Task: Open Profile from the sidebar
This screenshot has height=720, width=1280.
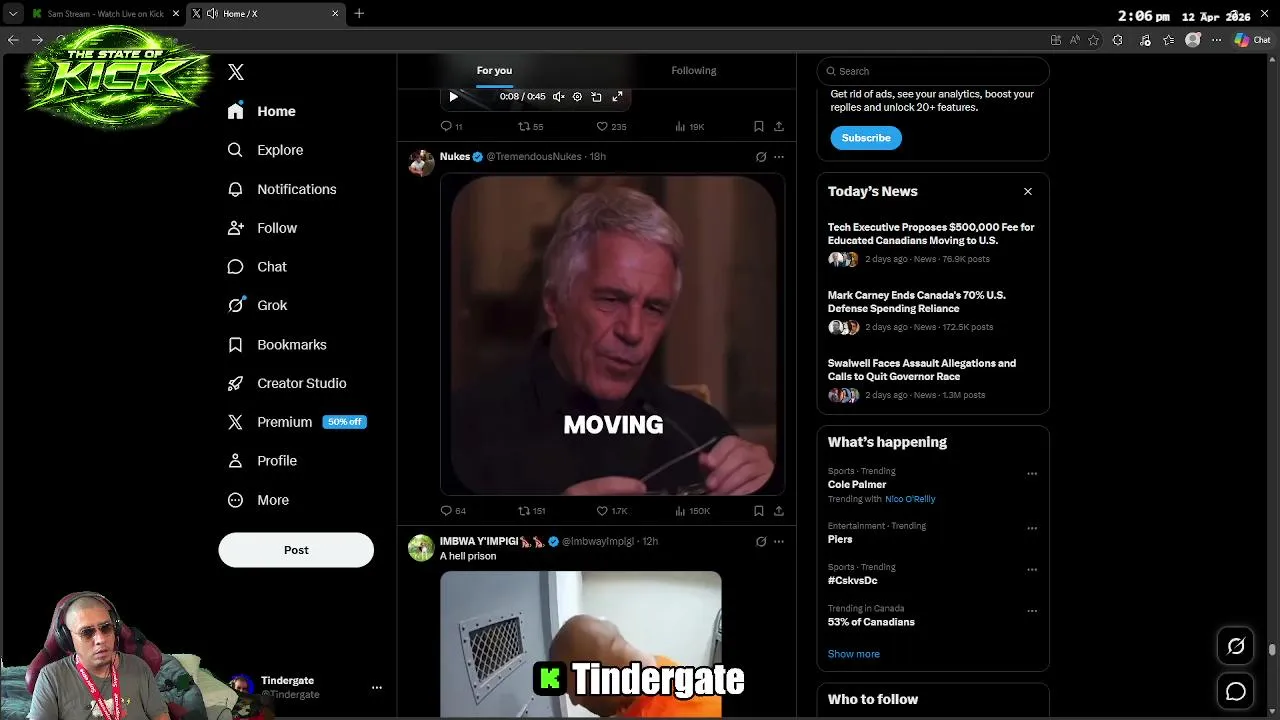Action: pos(263,461)
